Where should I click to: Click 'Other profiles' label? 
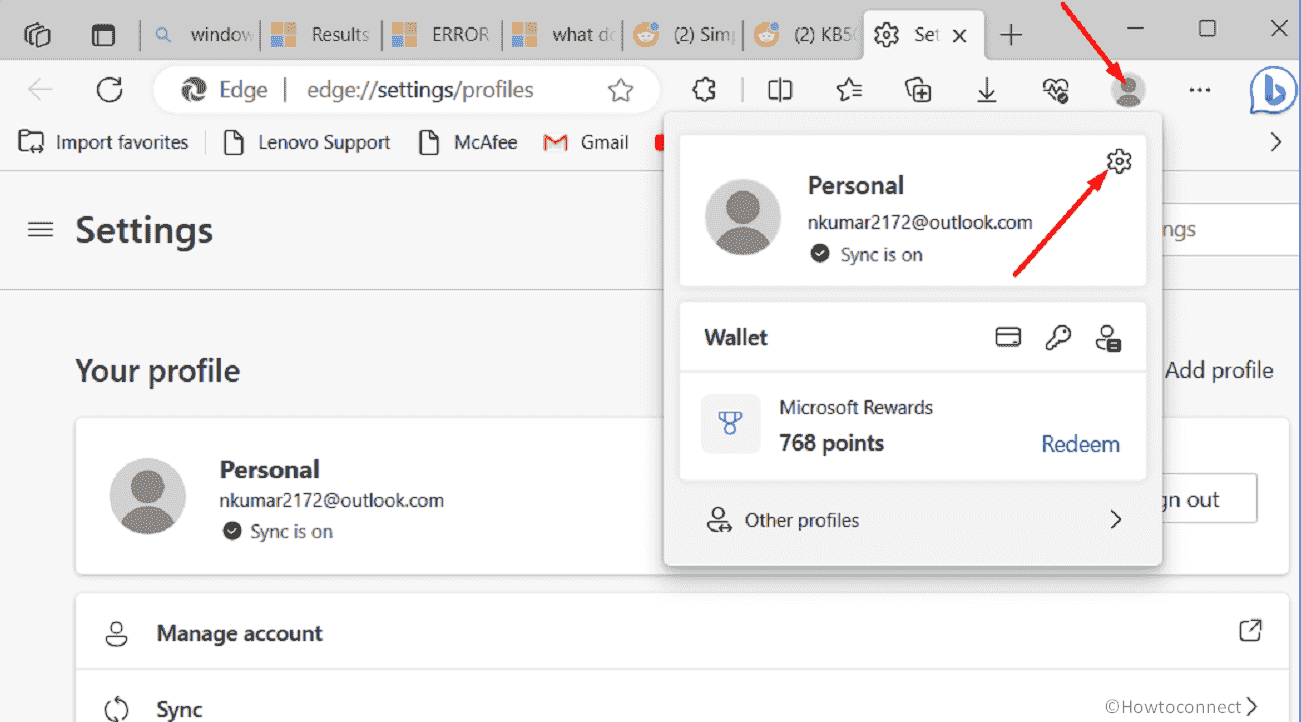802,520
